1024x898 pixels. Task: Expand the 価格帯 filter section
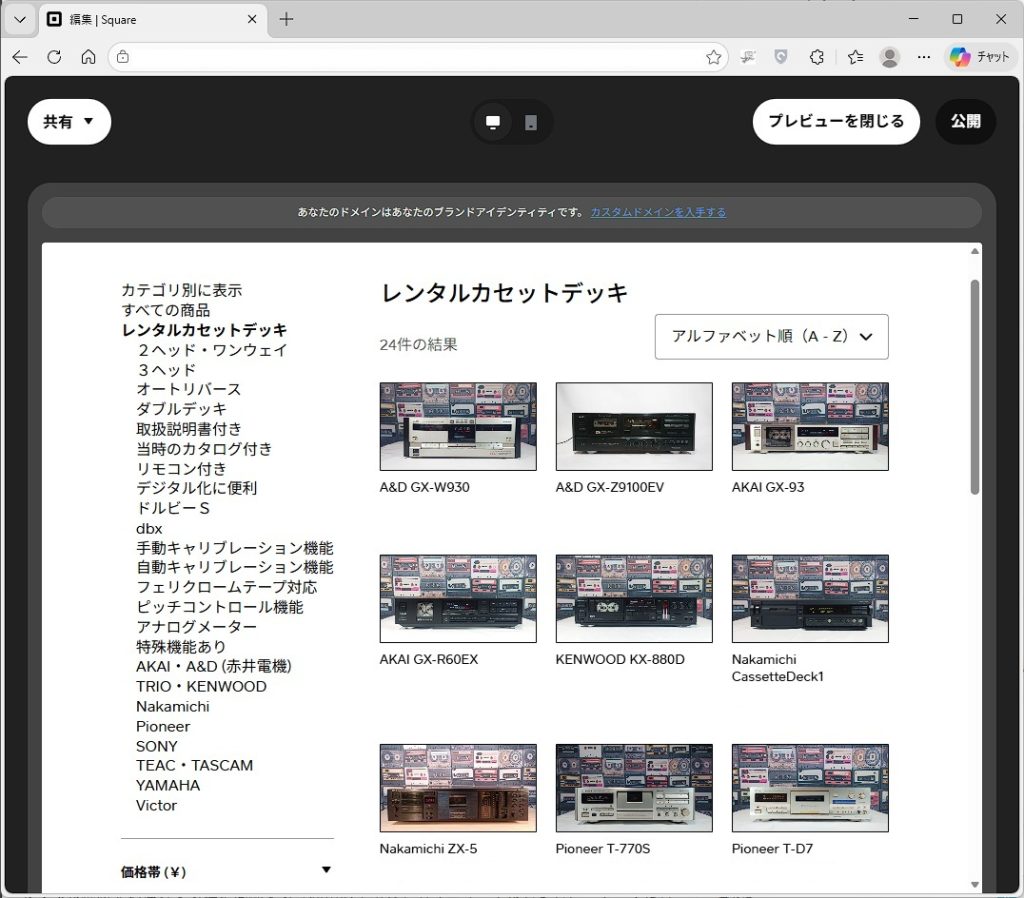[326, 871]
